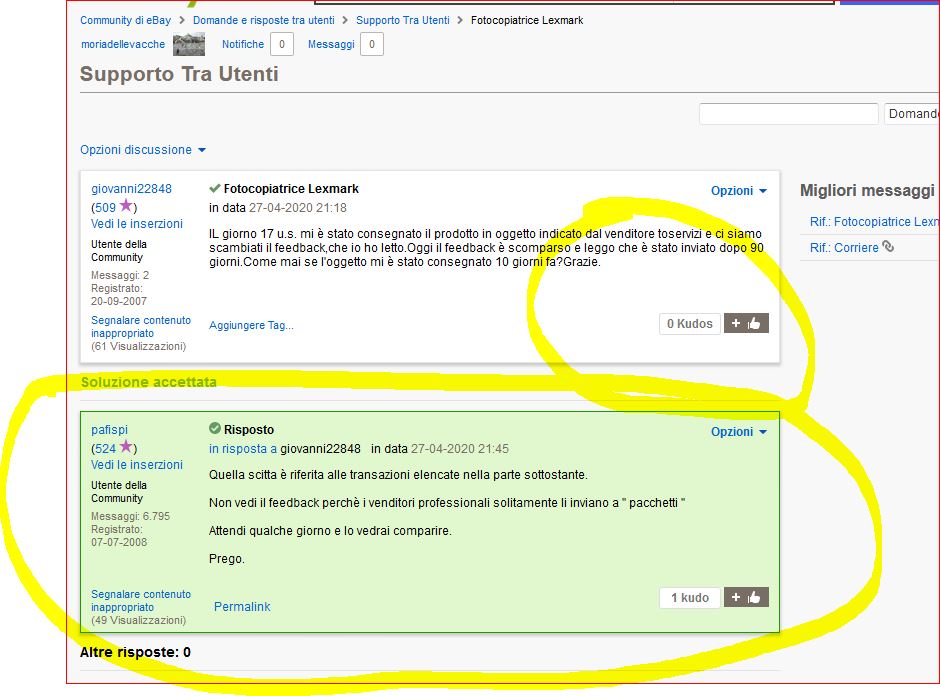Open the Domande search scope dropdown
The image size is (940, 696).
(x=912, y=114)
